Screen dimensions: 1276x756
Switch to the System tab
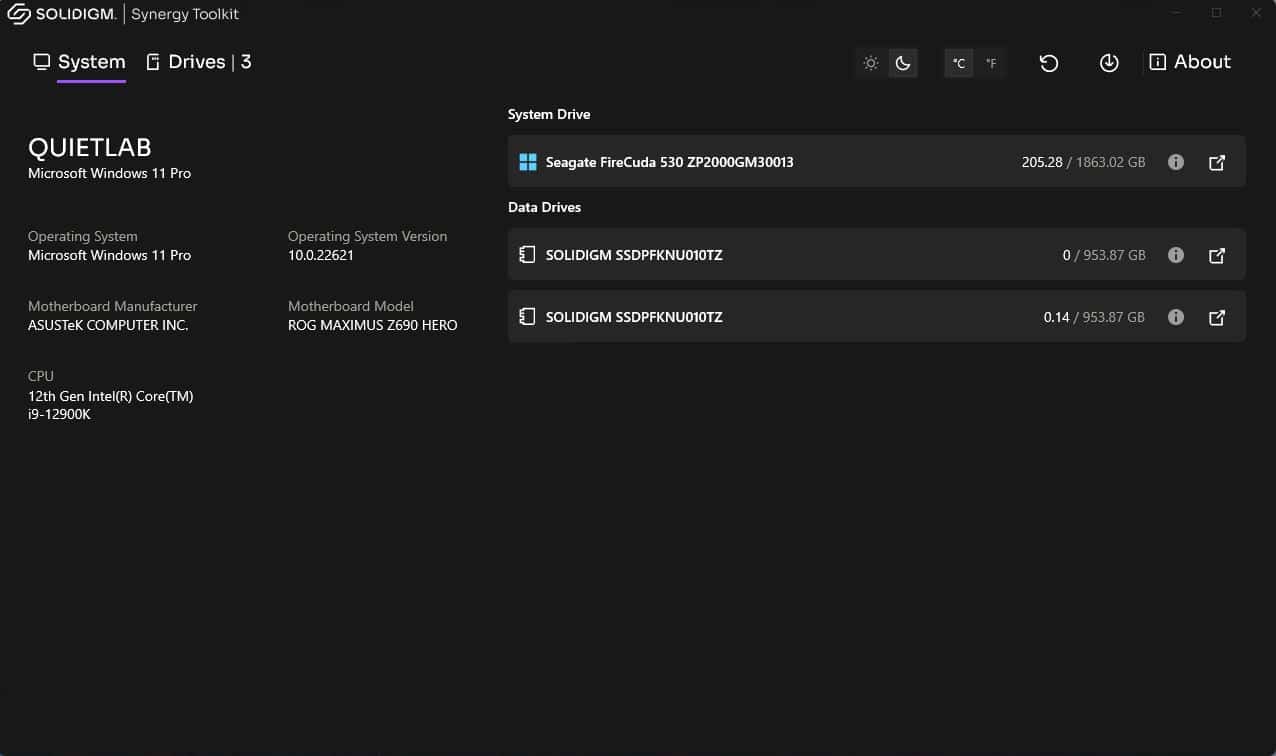point(79,62)
